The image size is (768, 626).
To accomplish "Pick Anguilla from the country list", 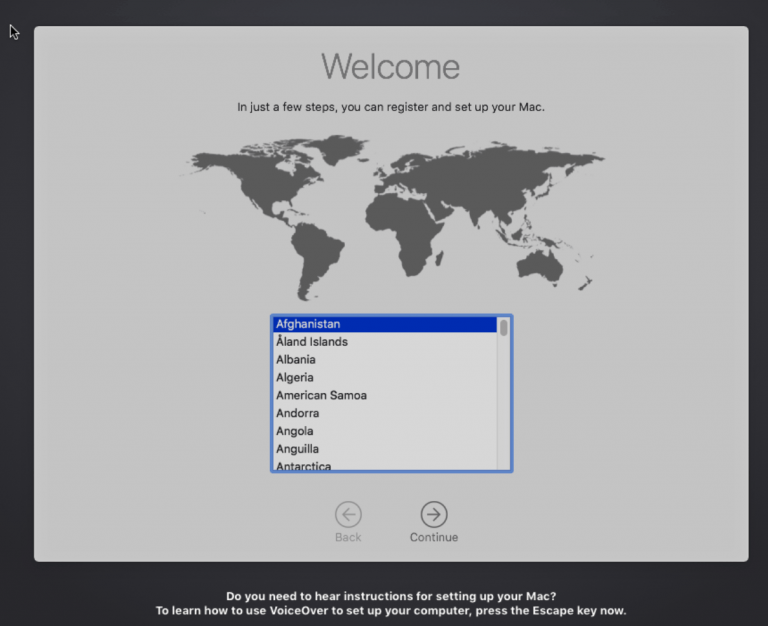I will pyautogui.click(x=298, y=450).
